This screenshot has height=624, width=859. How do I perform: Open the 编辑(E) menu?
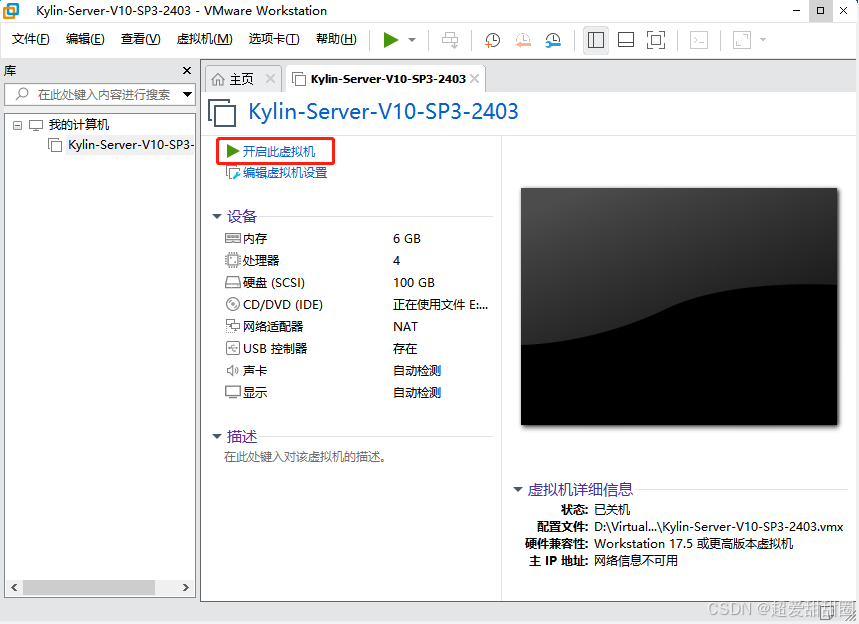(85, 39)
